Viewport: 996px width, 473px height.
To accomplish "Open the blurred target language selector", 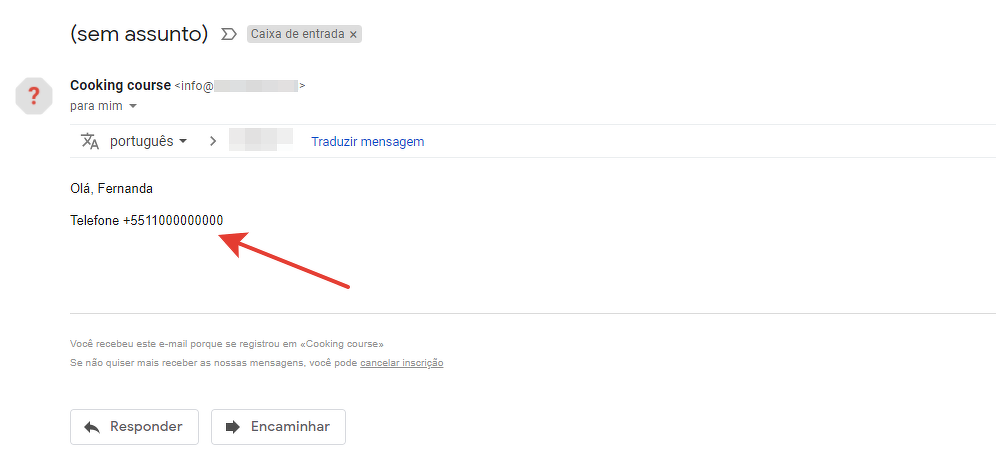I will [261, 140].
